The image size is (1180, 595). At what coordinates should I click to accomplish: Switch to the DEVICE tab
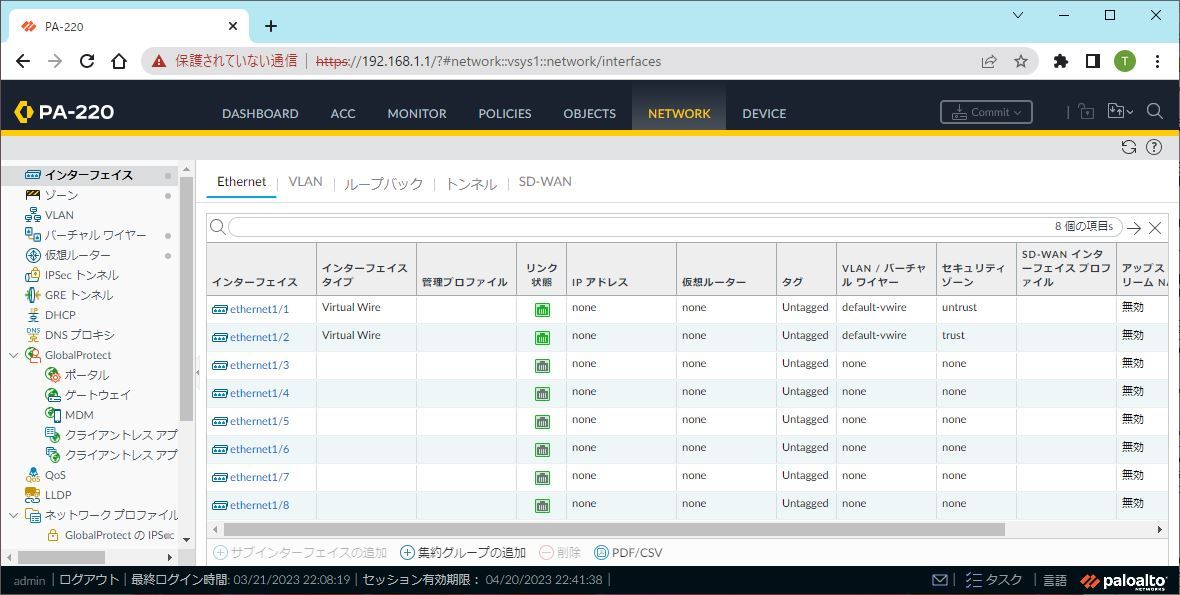tap(765, 114)
